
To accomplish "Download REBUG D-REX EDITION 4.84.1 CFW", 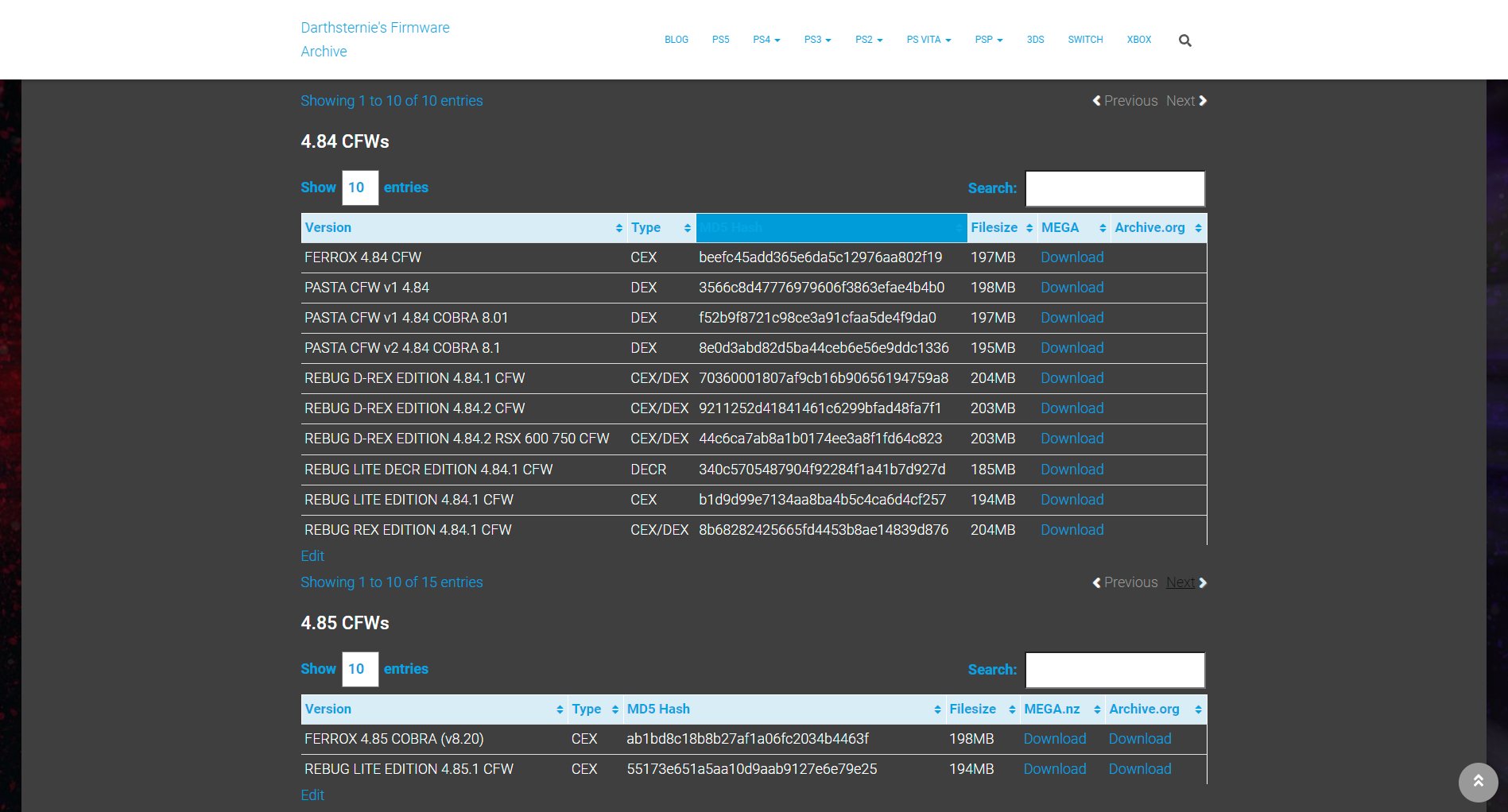I will pos(1072,378).
